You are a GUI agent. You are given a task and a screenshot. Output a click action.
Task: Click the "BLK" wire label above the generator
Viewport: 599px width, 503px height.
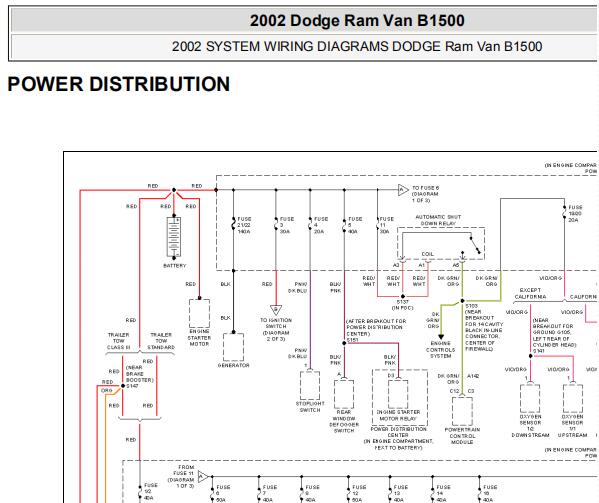pos(225,318)
